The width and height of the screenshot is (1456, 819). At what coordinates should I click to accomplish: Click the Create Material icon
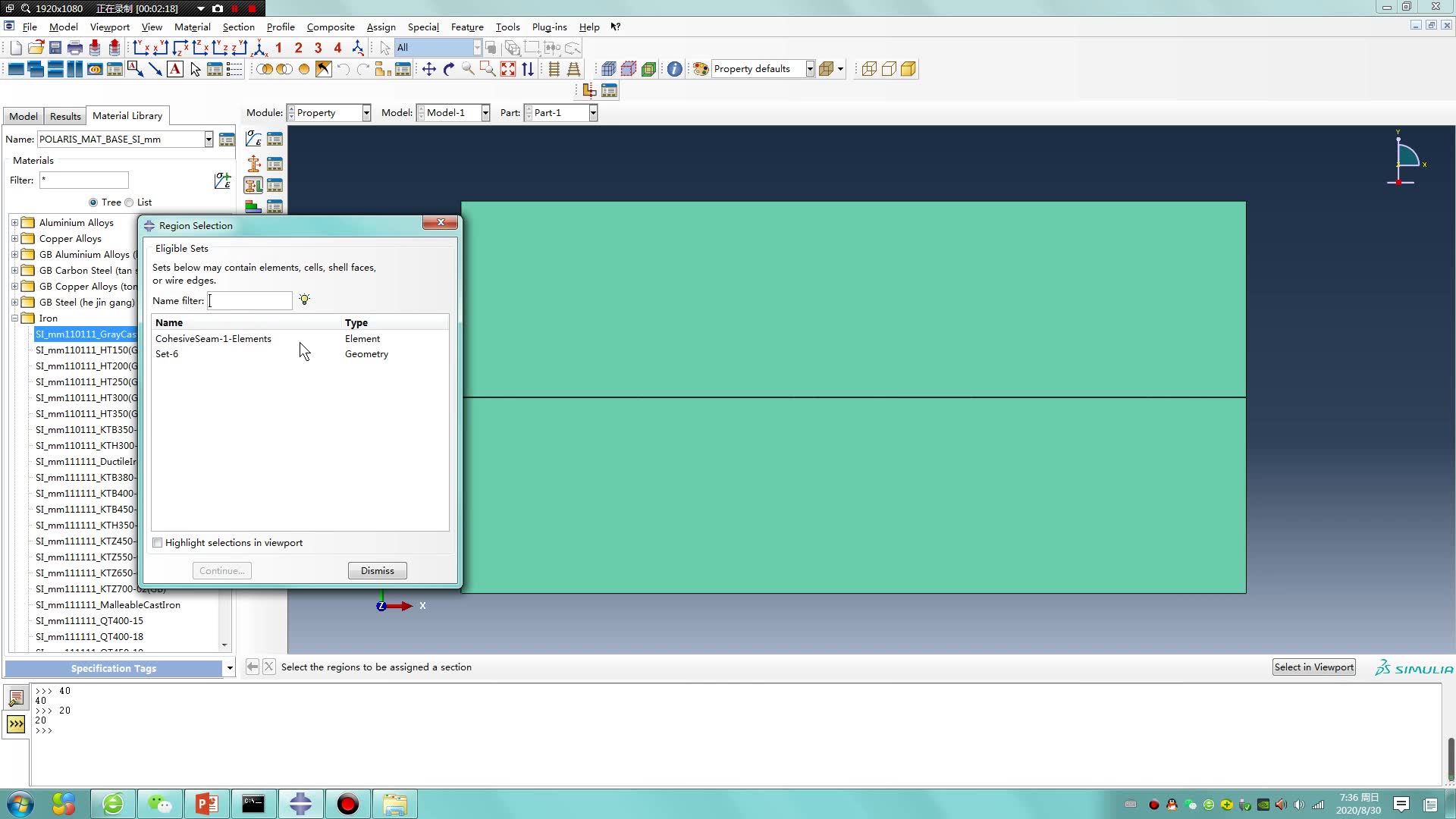click(x=253, y=140)
